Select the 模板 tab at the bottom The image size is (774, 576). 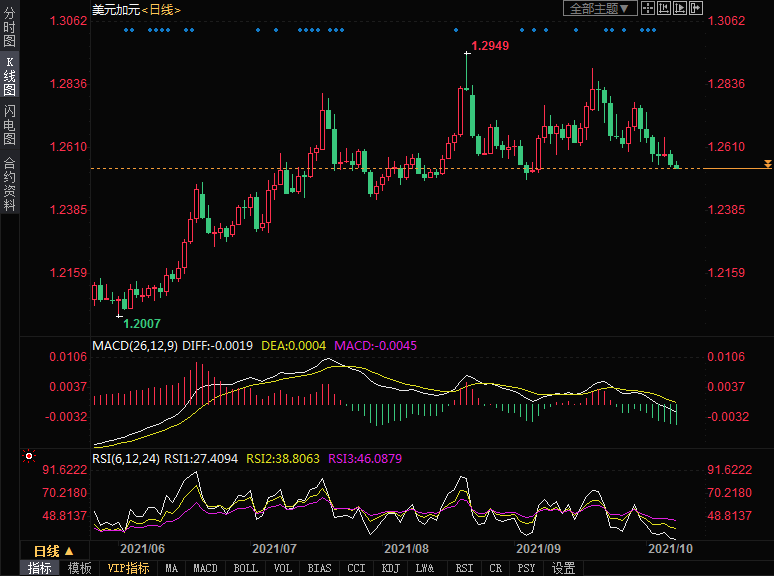[80, 568]
